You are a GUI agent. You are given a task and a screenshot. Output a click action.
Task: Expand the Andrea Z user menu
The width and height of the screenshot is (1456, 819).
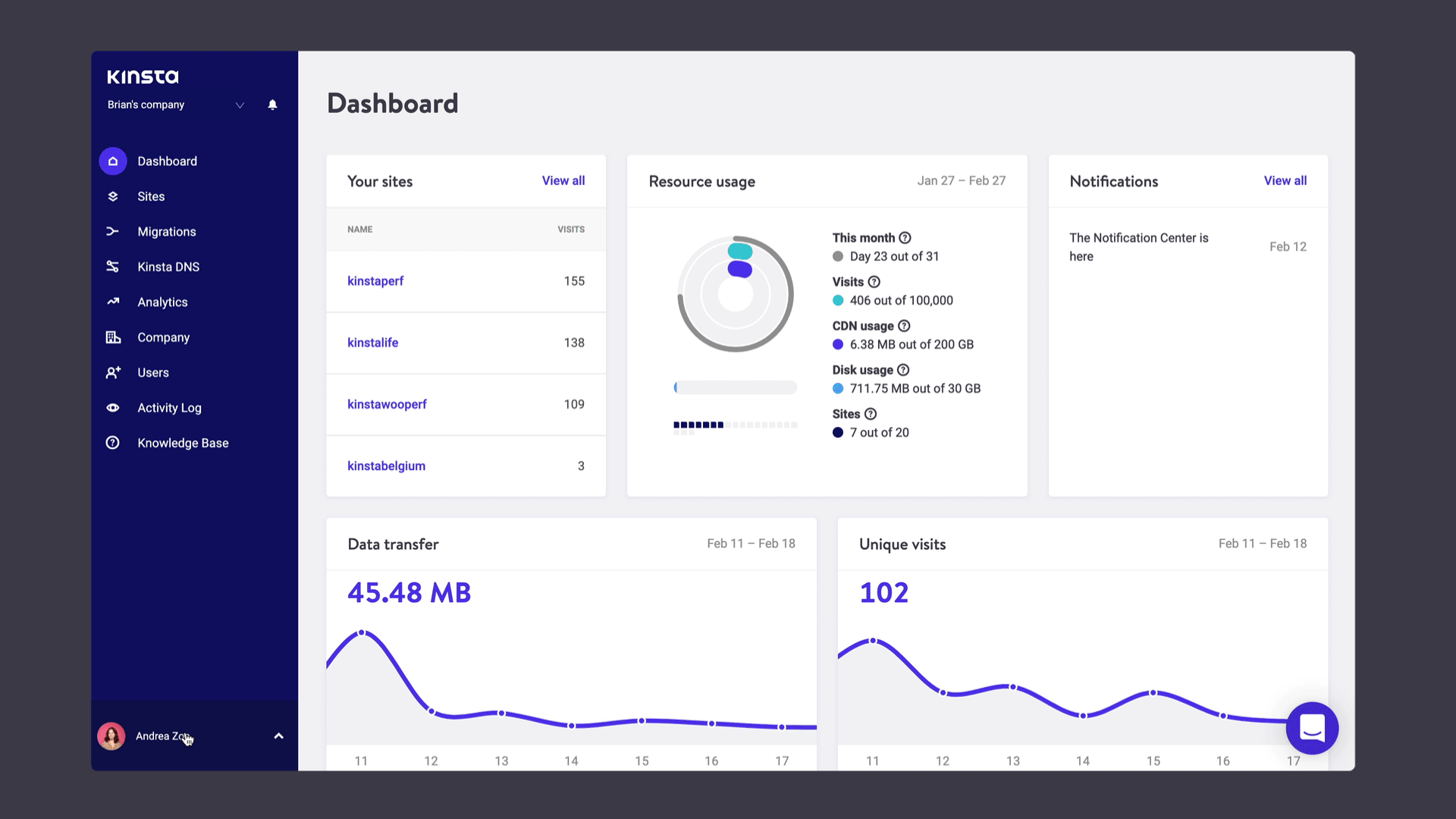click(278, 736)
